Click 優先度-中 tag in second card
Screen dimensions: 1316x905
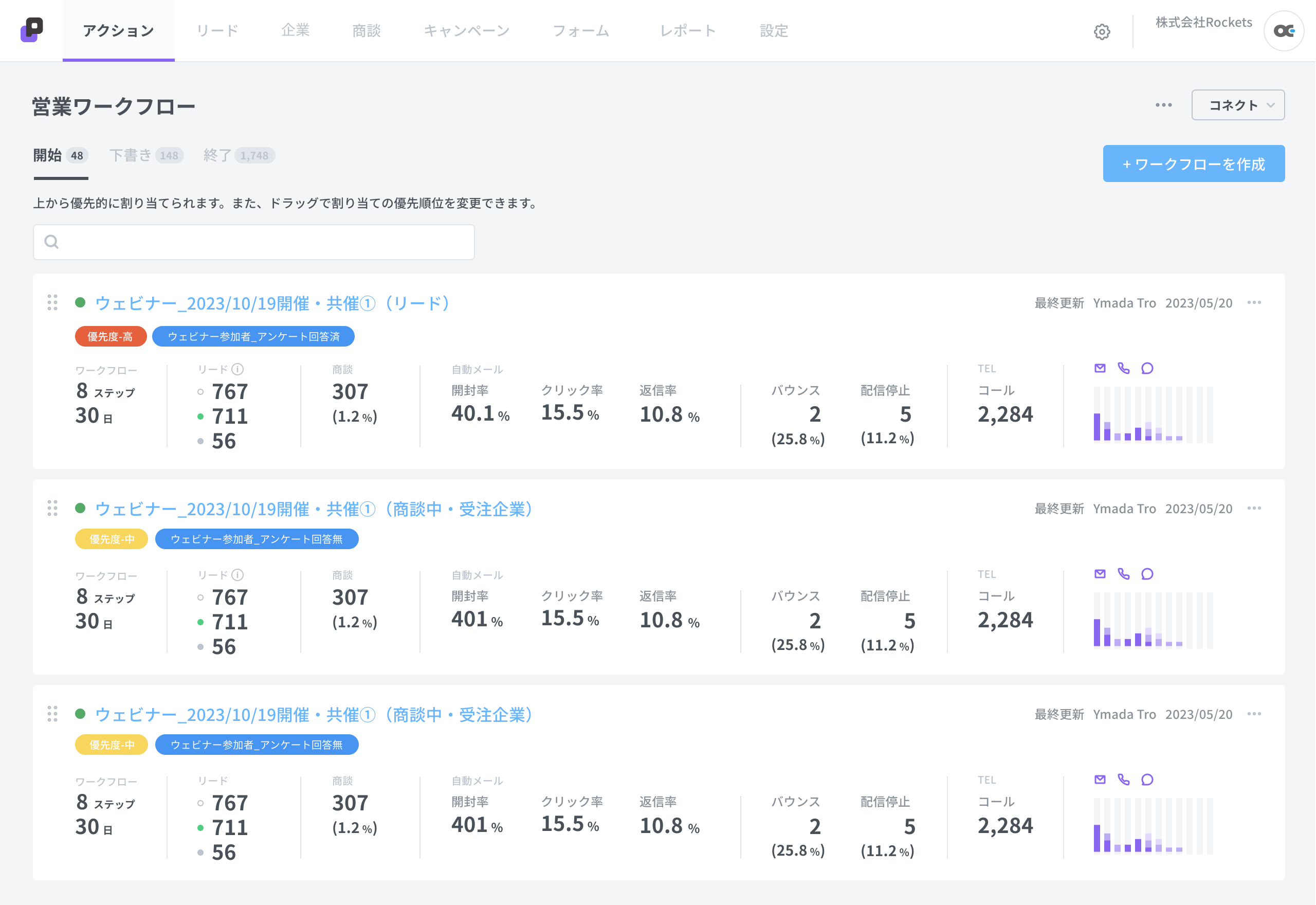[x=112, y=539]
